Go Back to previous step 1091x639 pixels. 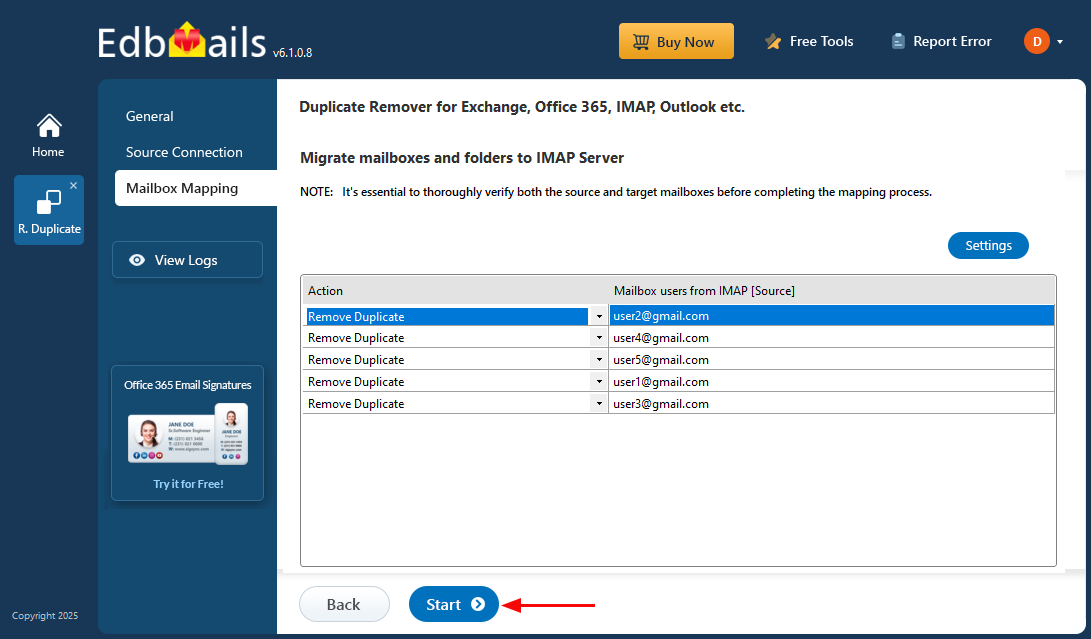[344, 604]
